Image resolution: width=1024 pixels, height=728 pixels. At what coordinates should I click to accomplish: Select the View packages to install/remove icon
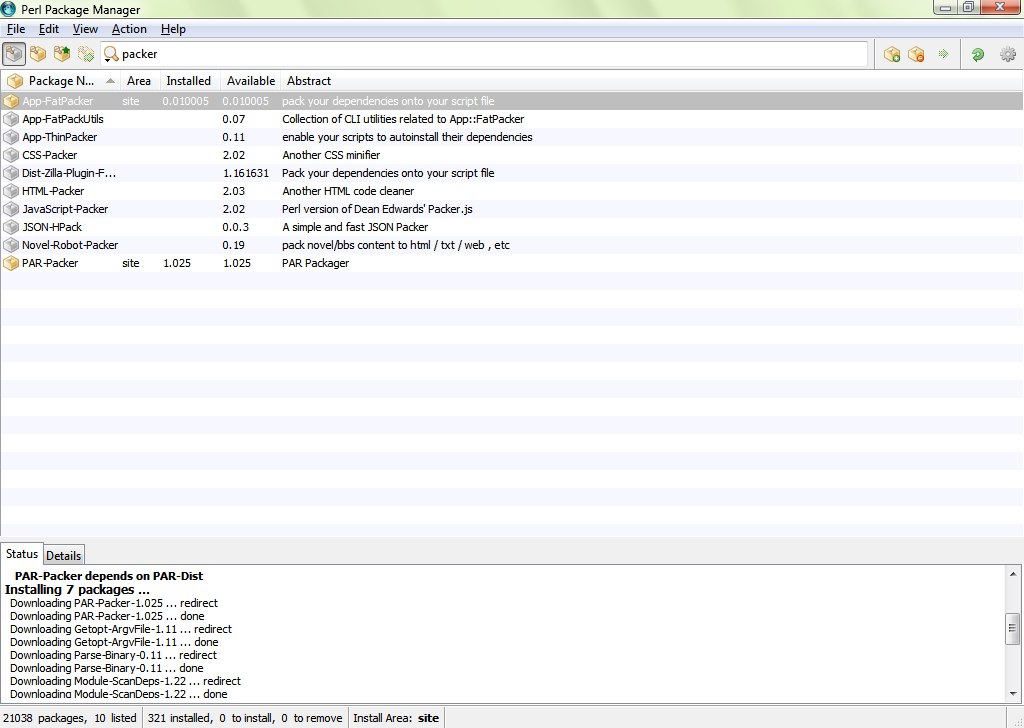pyautogui.click(x=86, y=54)
